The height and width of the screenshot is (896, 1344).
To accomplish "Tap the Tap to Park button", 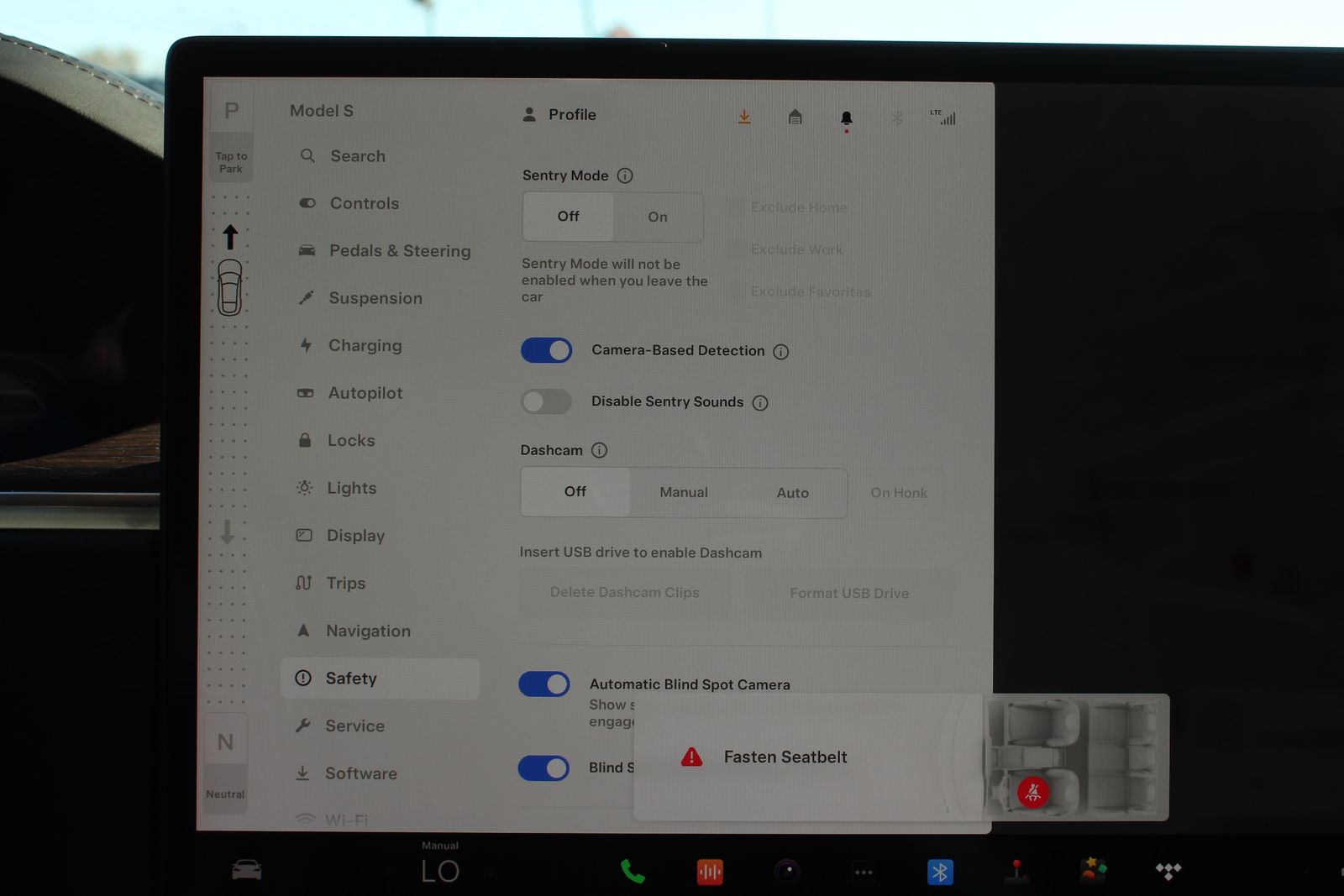I will pos(231,162).
